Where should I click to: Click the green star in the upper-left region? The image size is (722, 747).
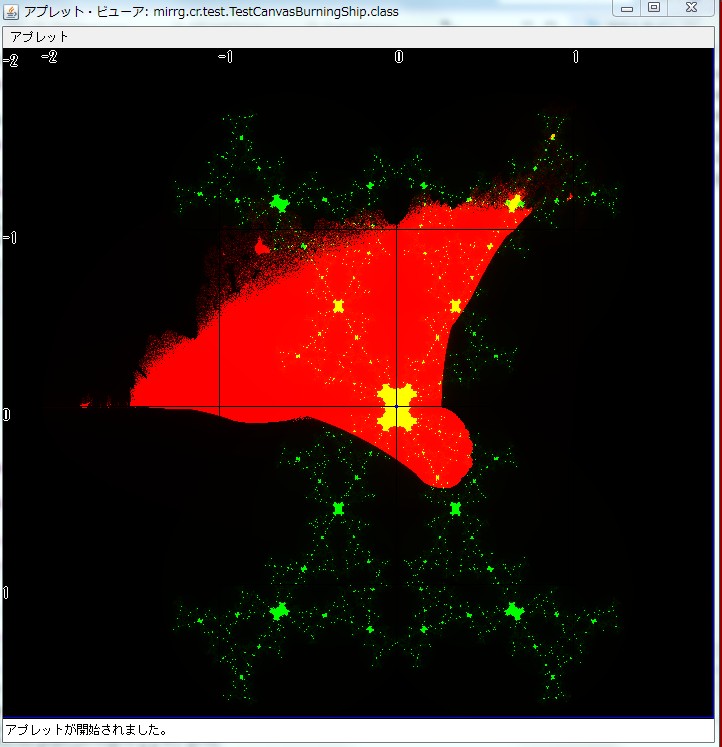279,204
